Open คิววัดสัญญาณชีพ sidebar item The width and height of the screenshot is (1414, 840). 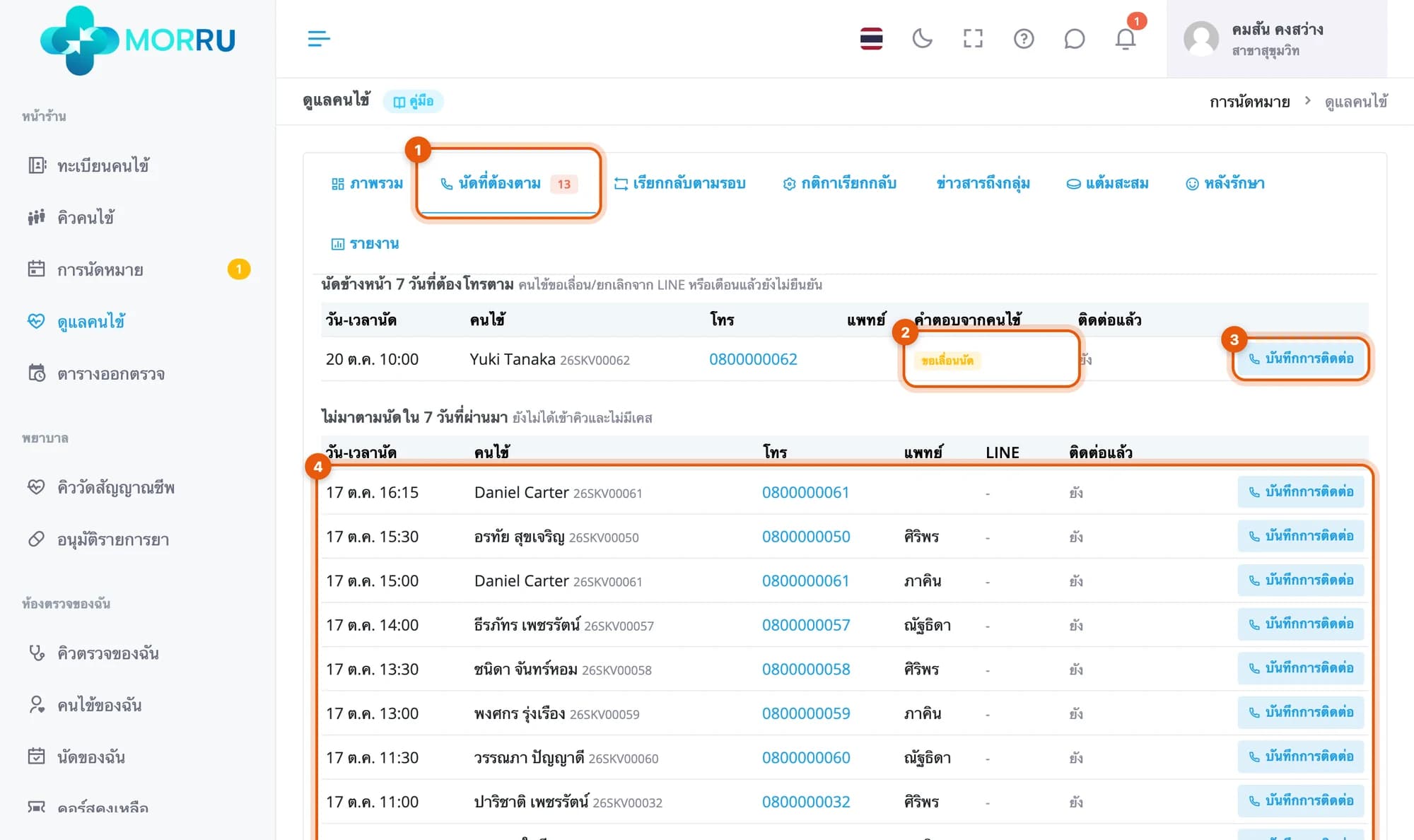tap(115, 487)
